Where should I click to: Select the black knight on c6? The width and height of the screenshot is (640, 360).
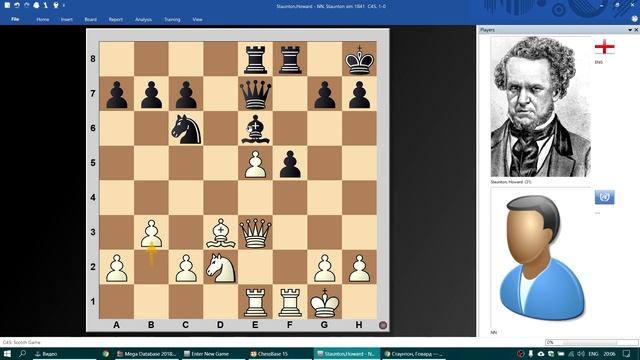click(x=186, y=128)
